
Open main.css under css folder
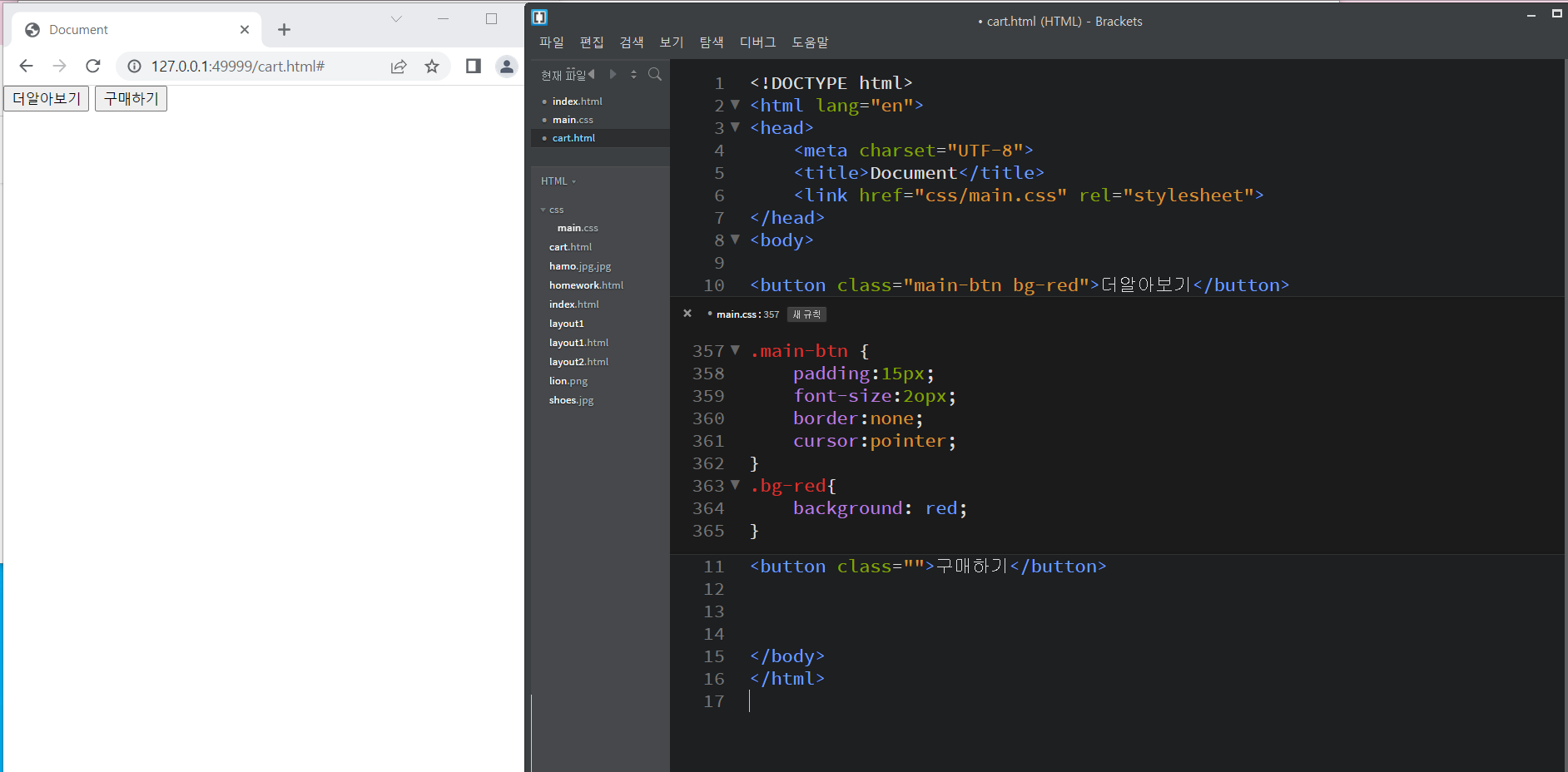coord(578,228)
